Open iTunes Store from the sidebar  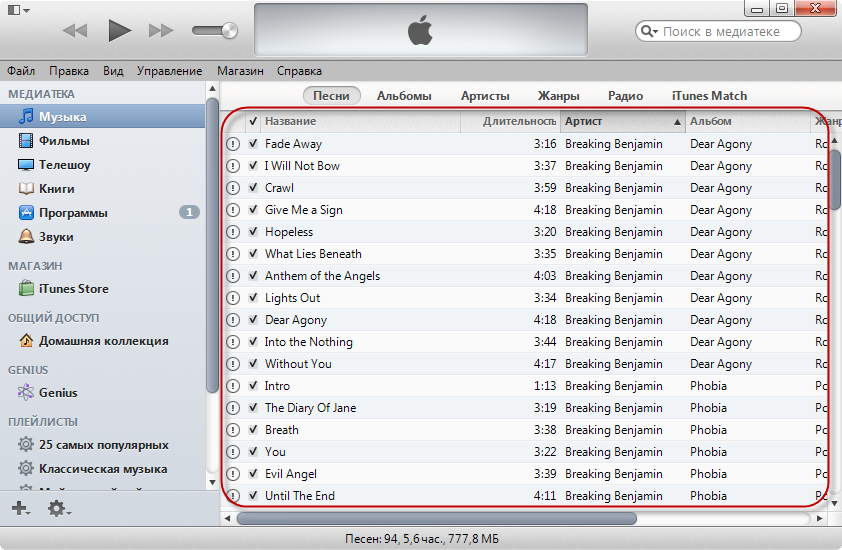click(x=73, y=289)
